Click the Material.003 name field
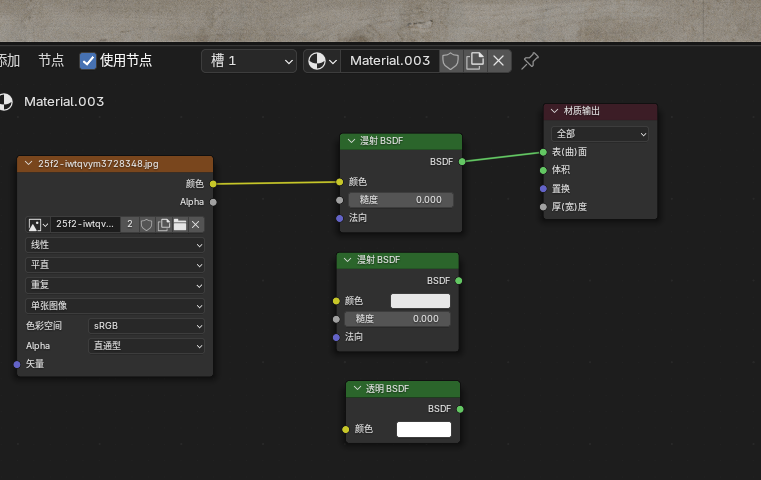 [x=390, y=61]
